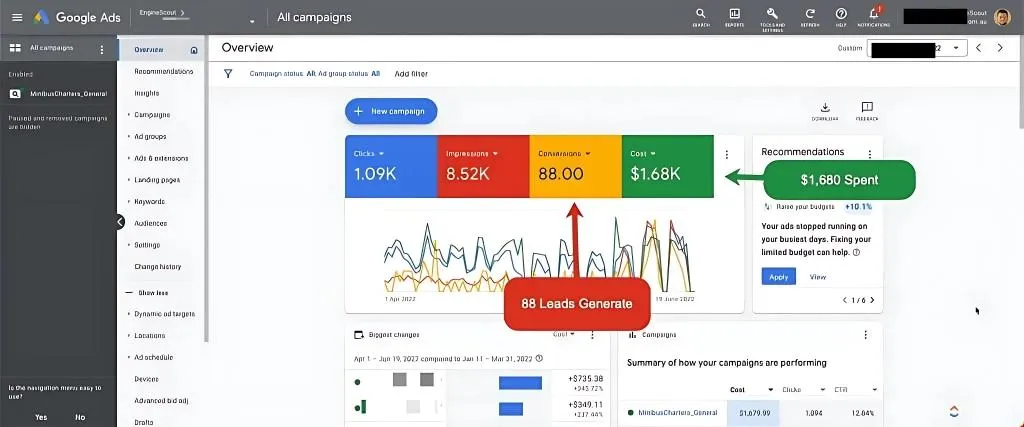The width and height of the screenshot is (1024, 427).
Task: Open Ad schedule in the navigation
Action: coord(153,357)
